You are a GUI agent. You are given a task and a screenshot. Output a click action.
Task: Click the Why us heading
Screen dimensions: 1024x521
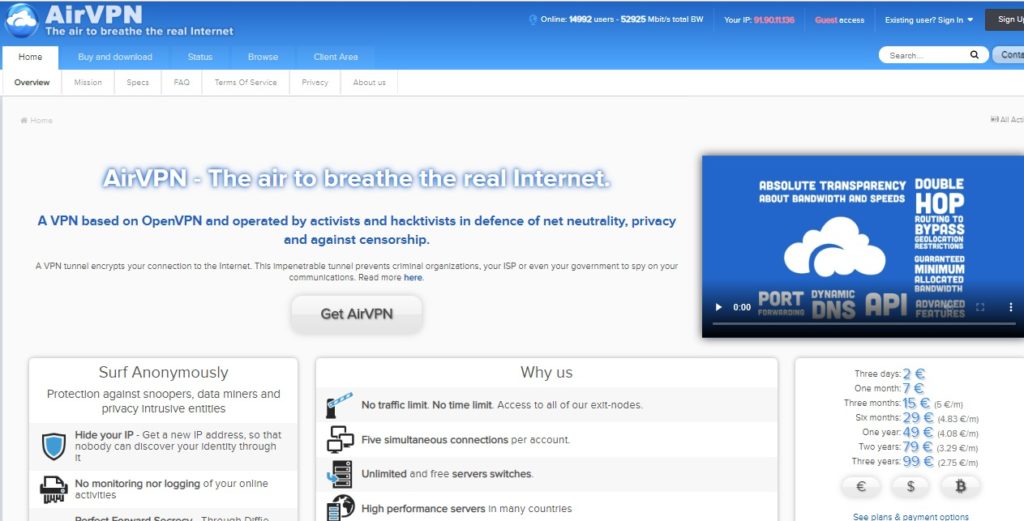(547, 372)
